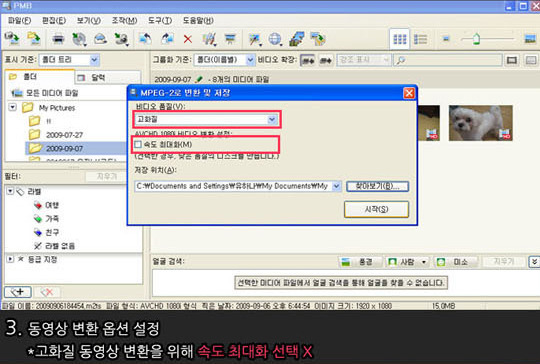The height and width of the screenshot is (364, 540).
Task: Open the globe map view icon
Action: point(275,39)
